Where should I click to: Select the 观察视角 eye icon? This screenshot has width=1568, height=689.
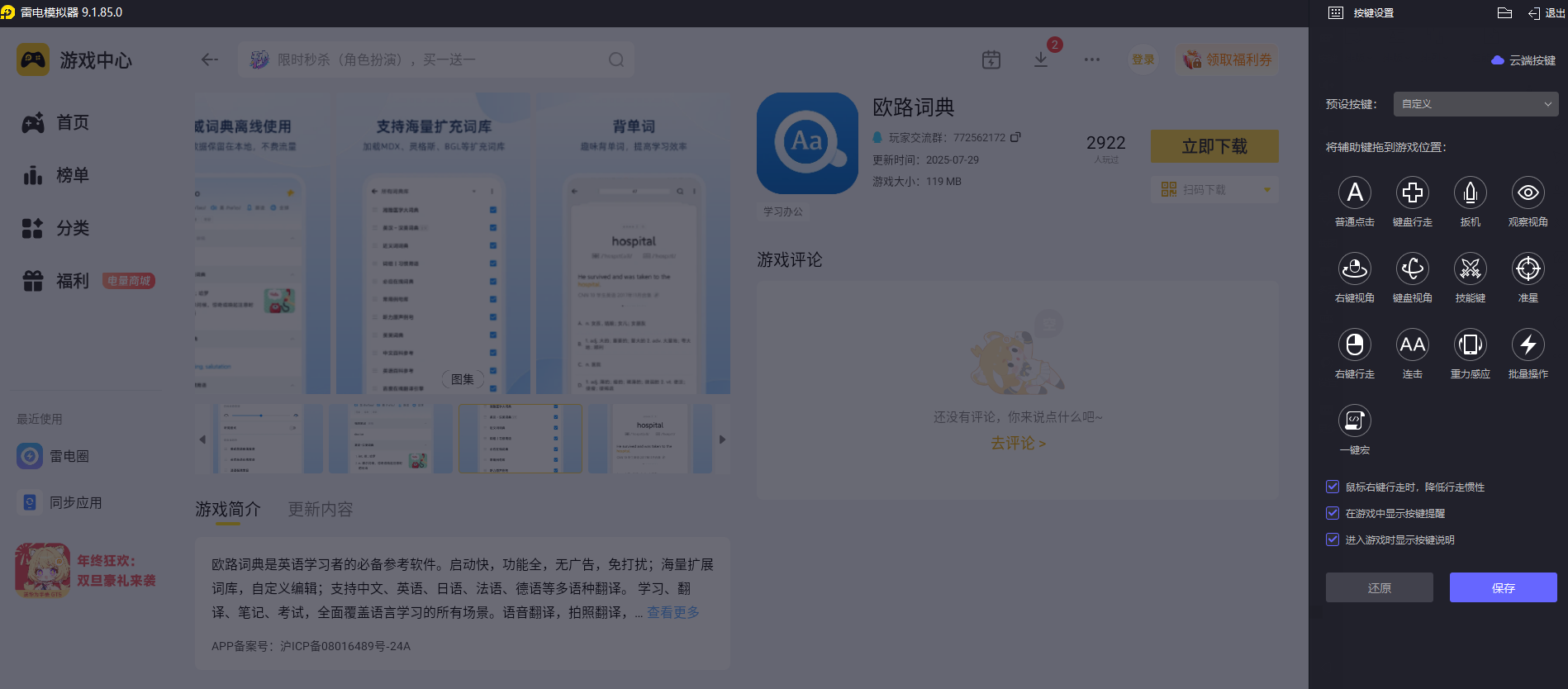1528,192
